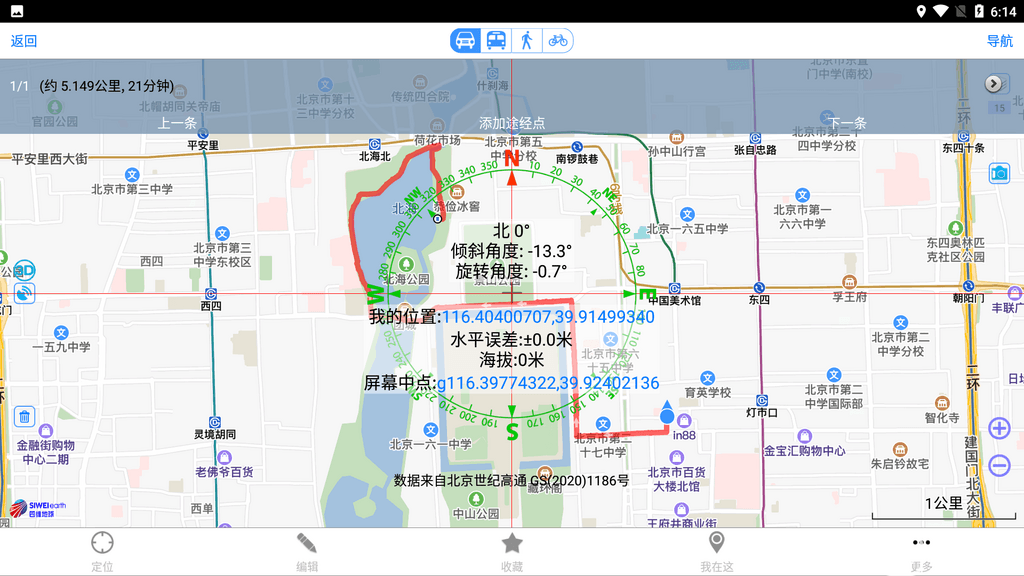Viewport: 1024px width, 576px height.
Task: Zoom in with plus button
Action: click(999, 428)
